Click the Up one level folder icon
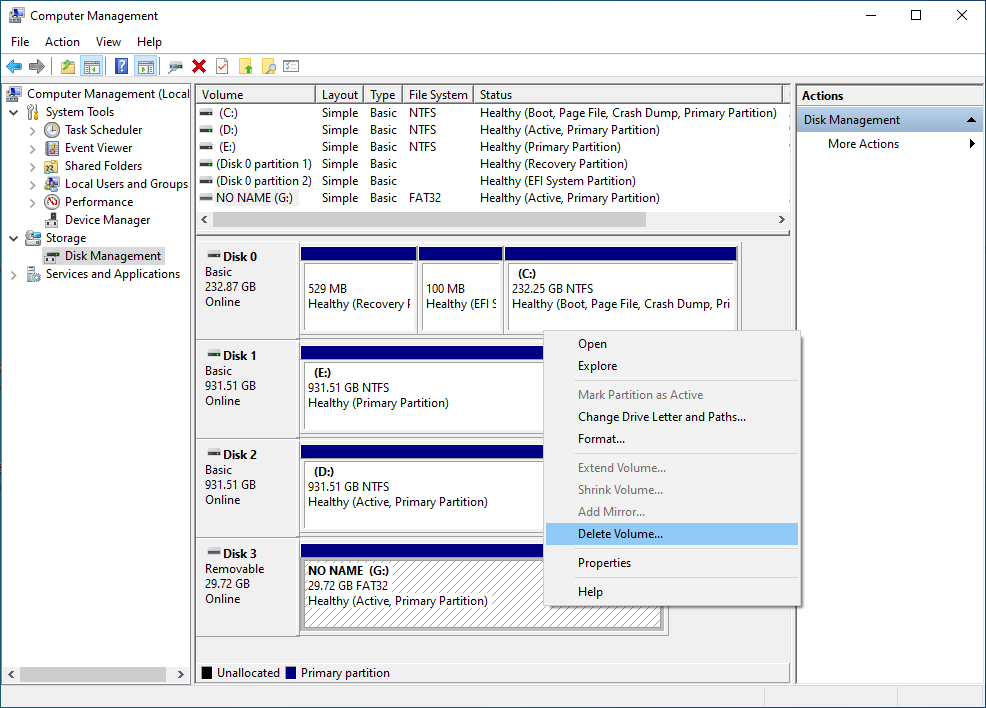This screenshot has height=708, width=986. click(68, 66)
